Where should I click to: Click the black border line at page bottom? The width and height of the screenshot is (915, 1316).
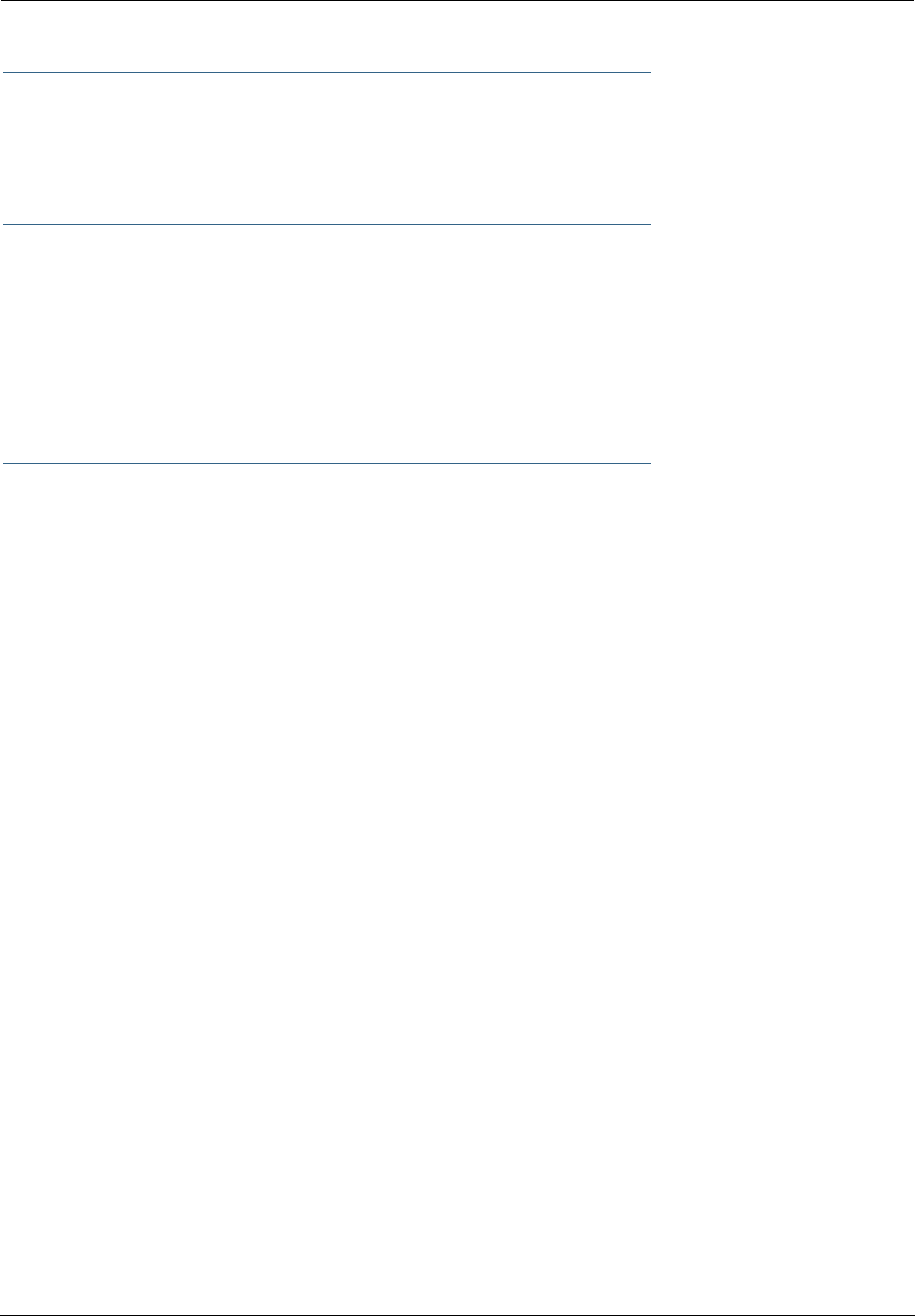pos(457,1314)
